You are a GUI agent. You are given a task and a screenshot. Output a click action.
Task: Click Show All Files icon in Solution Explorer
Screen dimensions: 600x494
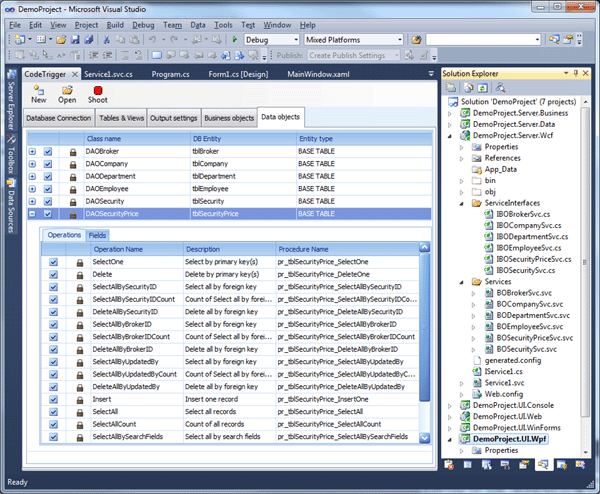pyautogui.click(x=469, y=88)
